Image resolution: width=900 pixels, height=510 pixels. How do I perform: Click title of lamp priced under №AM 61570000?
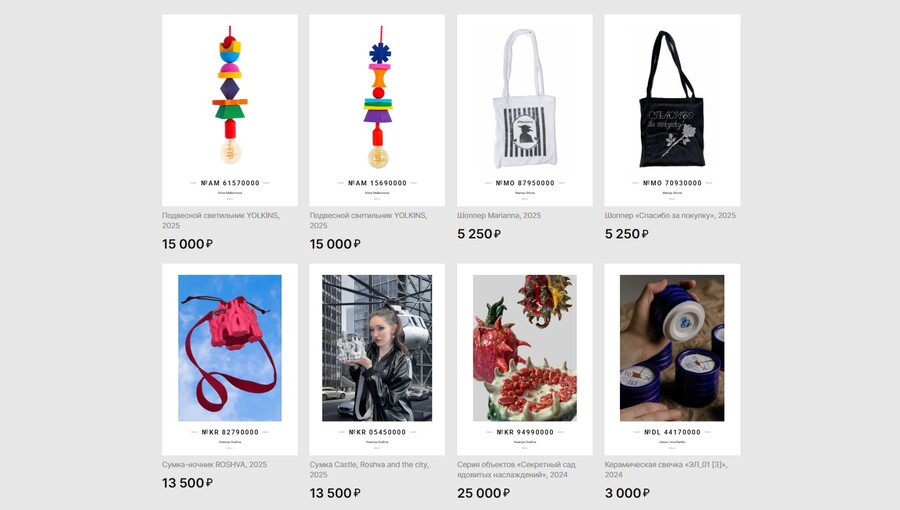pos(220,220)
